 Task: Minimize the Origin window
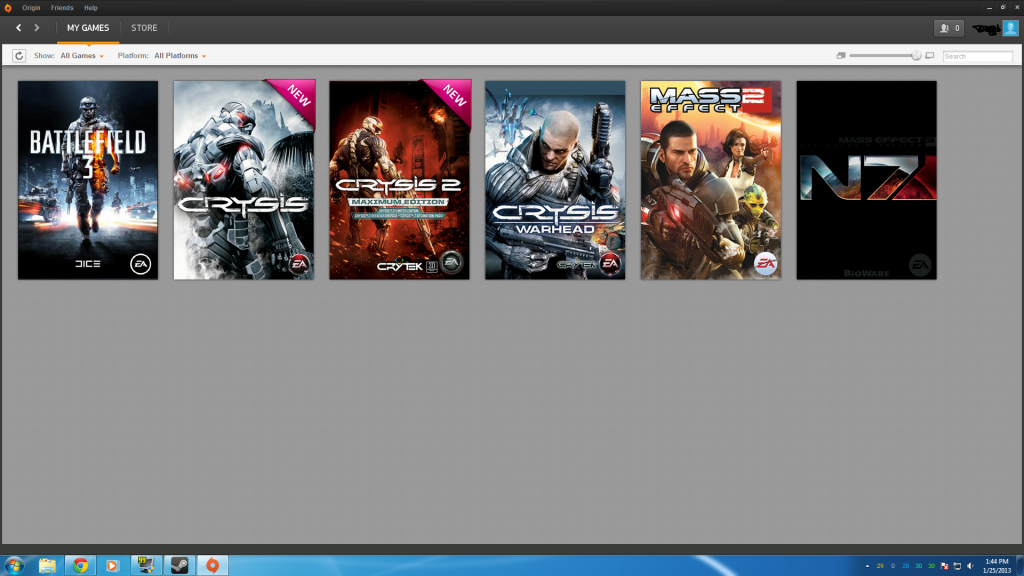(x=989, y=8)
